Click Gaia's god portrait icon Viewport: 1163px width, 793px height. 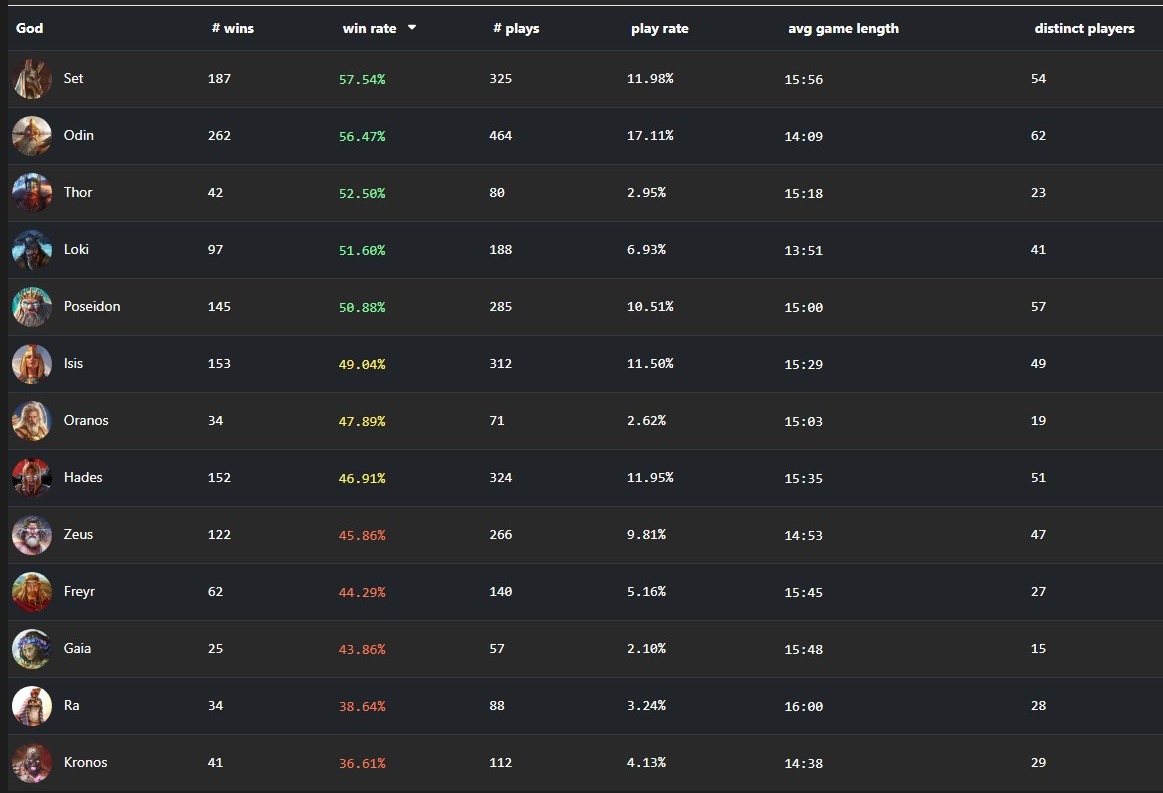click(32, 649)
